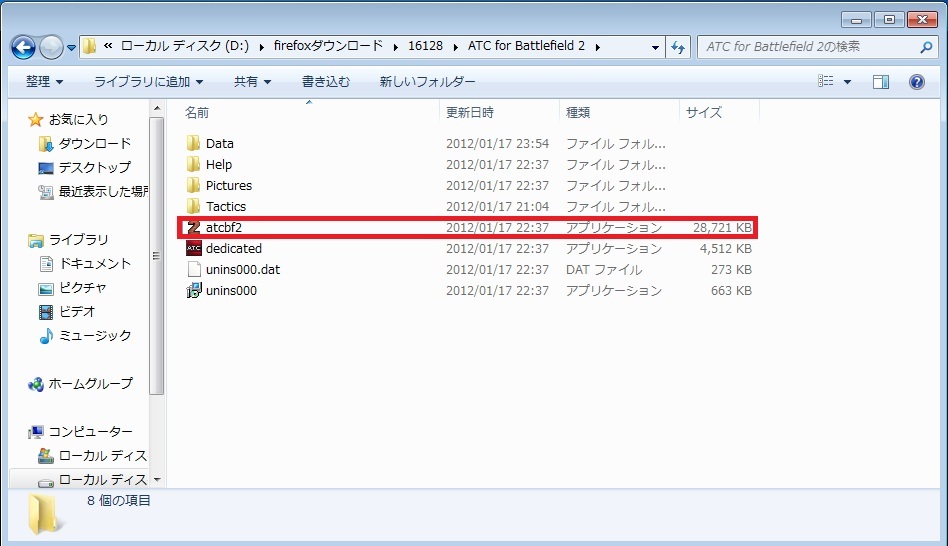Viewport: 948px width, 546px height.
Task: Click 16128 breadcrumb in address bar
Action: point(425,46)
